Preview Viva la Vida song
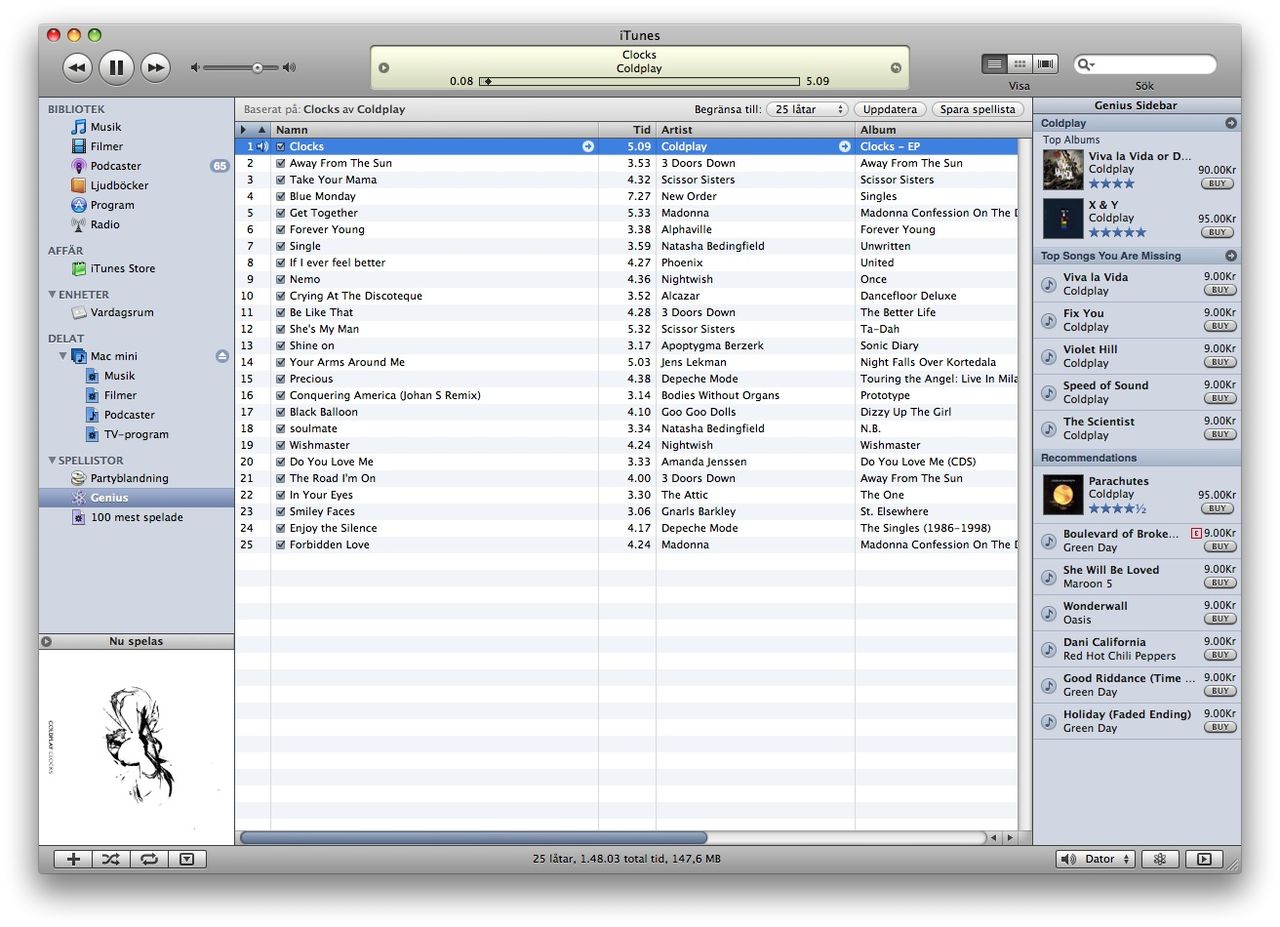Viewport: 1280px width, 927px height. coord(1048,284)
